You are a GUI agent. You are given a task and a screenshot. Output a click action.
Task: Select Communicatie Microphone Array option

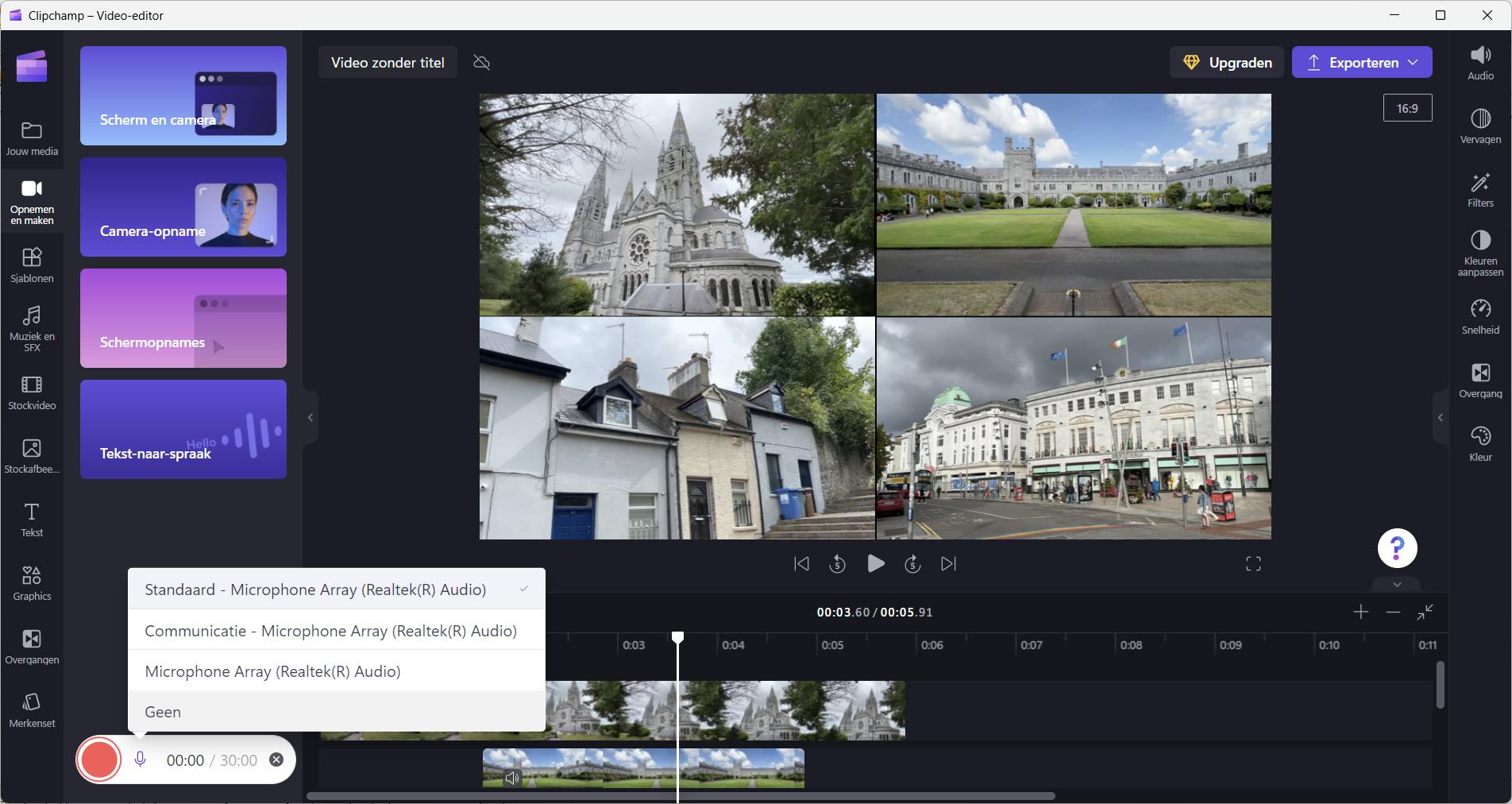[337, 631]
